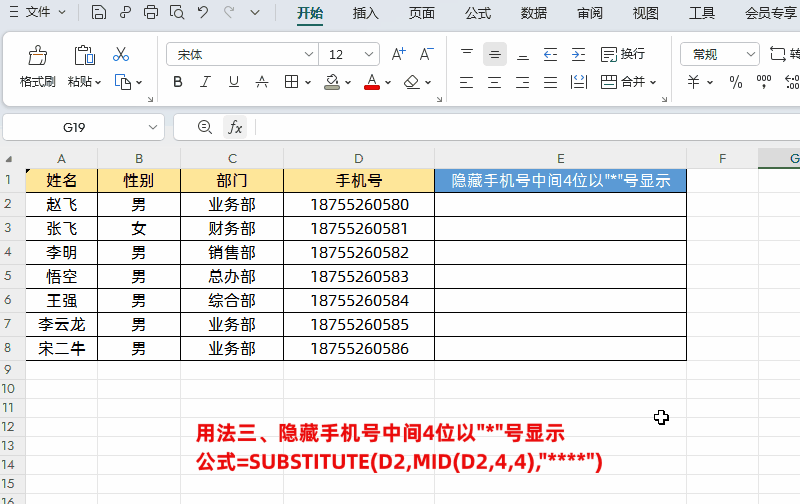Click the Copy icon
The height and width of the screenshot is (504, 800).
122,82
